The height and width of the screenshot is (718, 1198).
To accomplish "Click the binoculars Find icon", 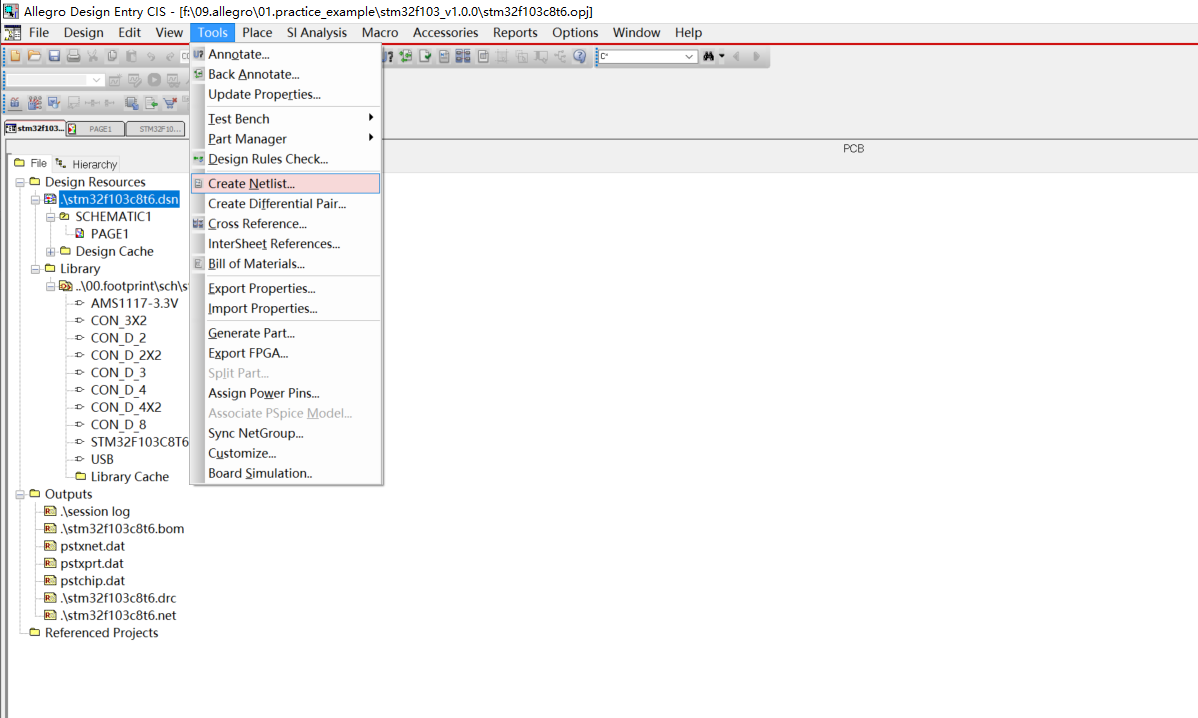I will [x=708, y=57].
